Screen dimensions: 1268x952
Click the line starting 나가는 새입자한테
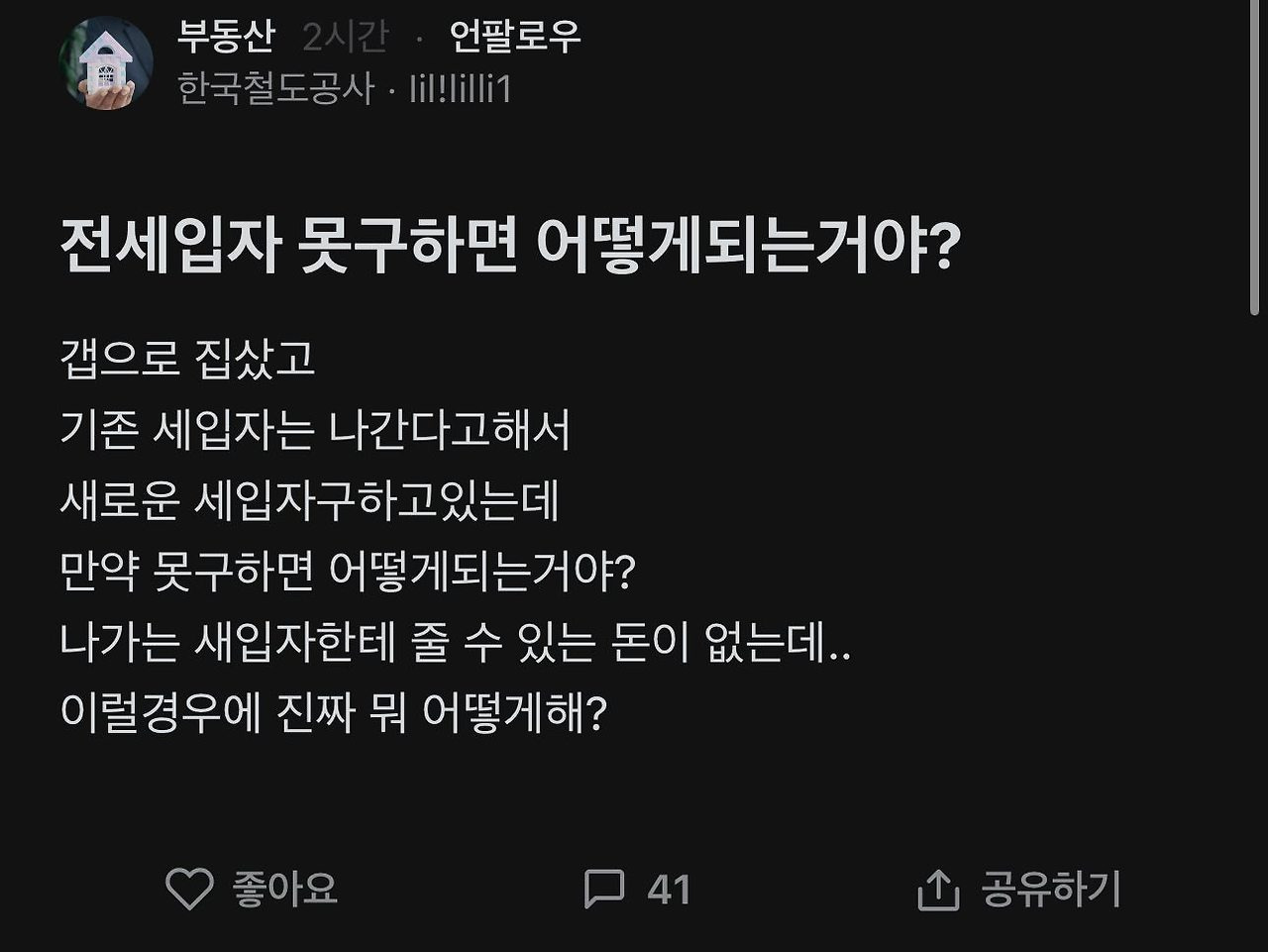[456, 644]
